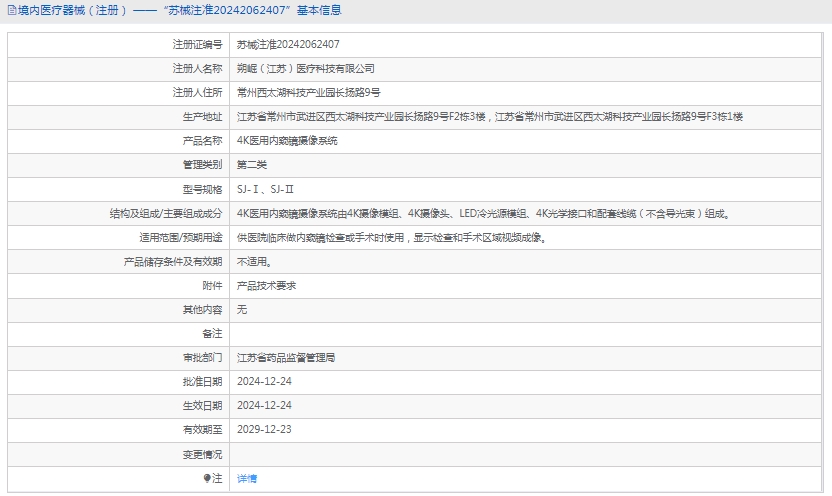Click the 生产地址 value text

tap(490, 117)
